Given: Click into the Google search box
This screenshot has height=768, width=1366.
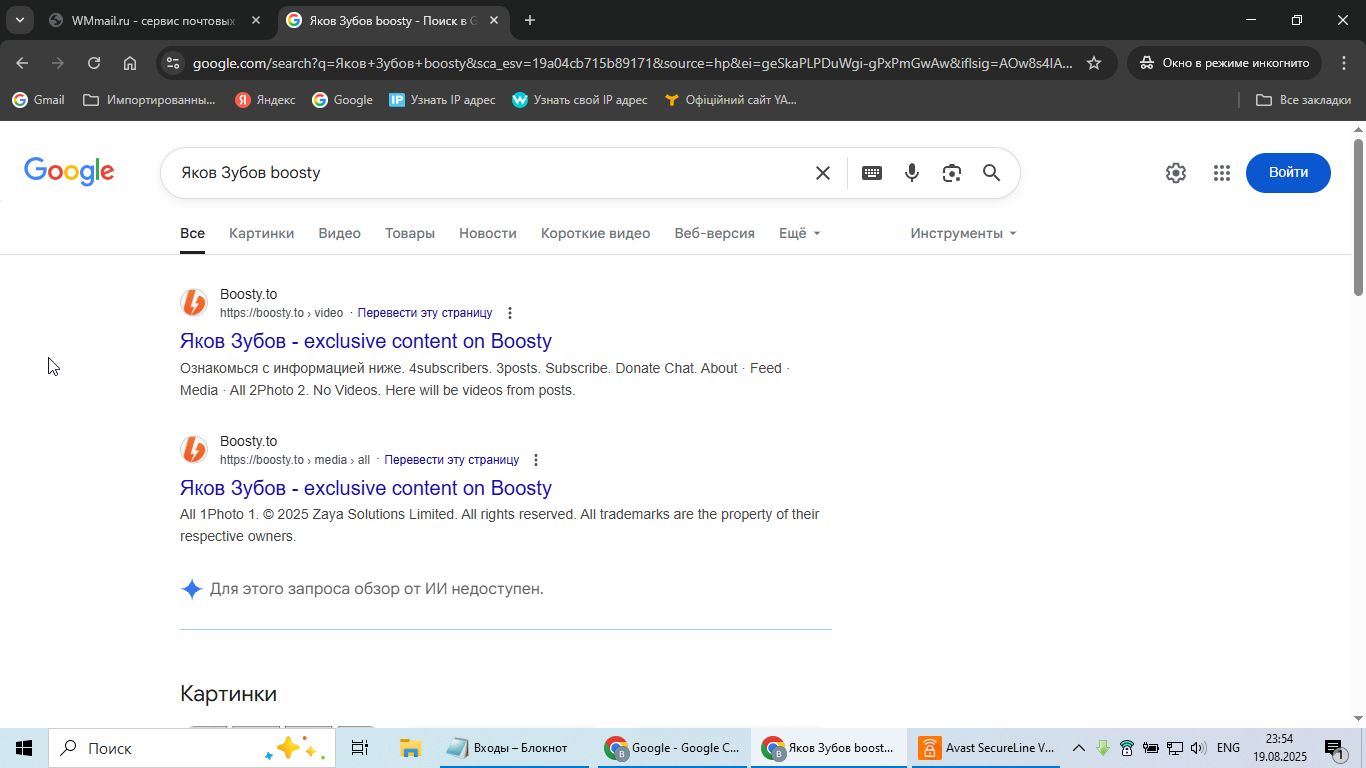Looking at the screenshot, I should (490, 173).
